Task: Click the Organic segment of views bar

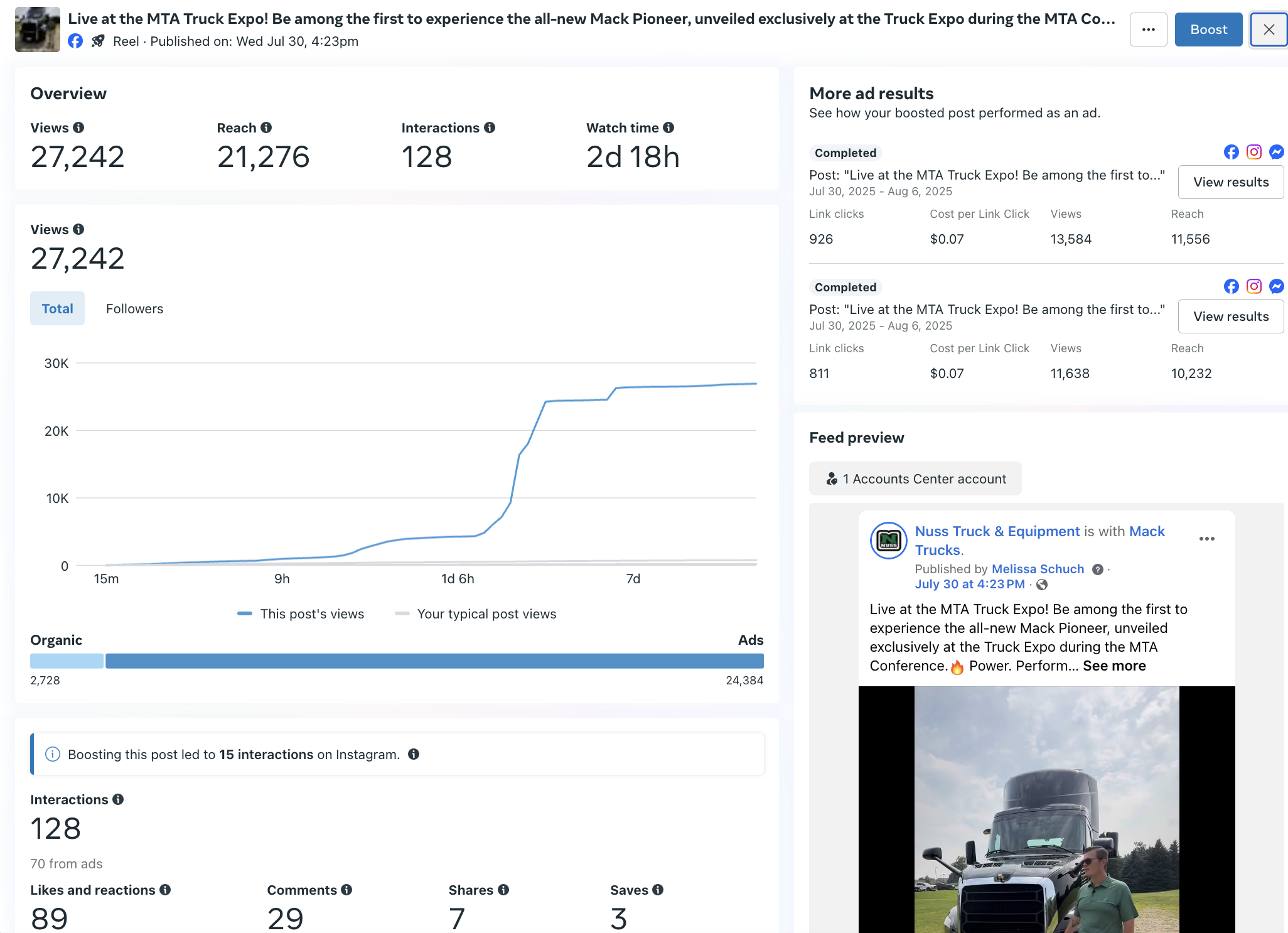Action: [67, 661]
